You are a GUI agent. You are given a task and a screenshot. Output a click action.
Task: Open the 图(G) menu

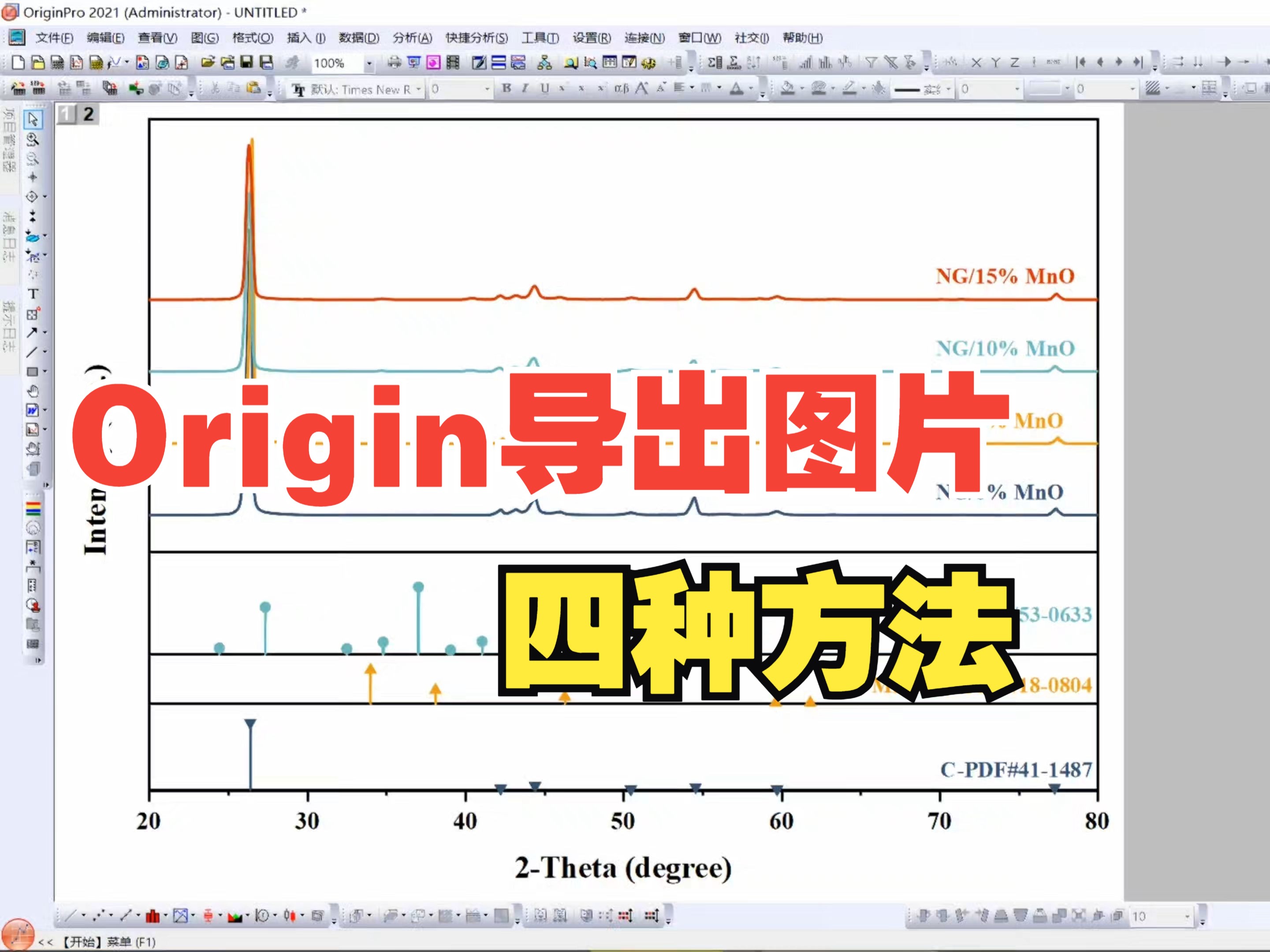[x=205, y=38]
